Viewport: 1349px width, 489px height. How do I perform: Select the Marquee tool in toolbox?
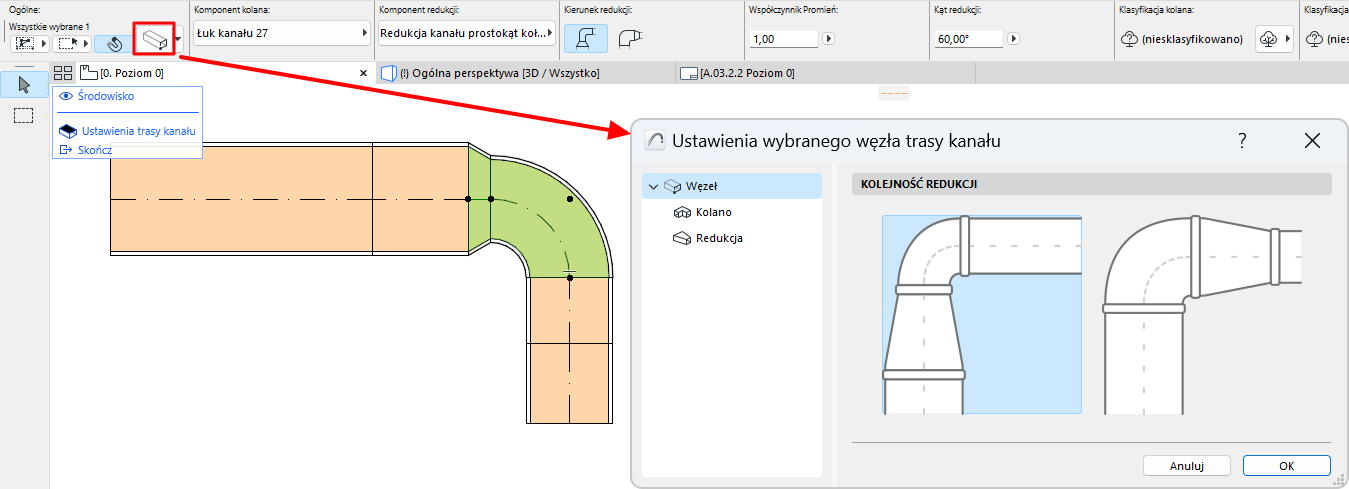pyautogui.click(x=24, y=115)
